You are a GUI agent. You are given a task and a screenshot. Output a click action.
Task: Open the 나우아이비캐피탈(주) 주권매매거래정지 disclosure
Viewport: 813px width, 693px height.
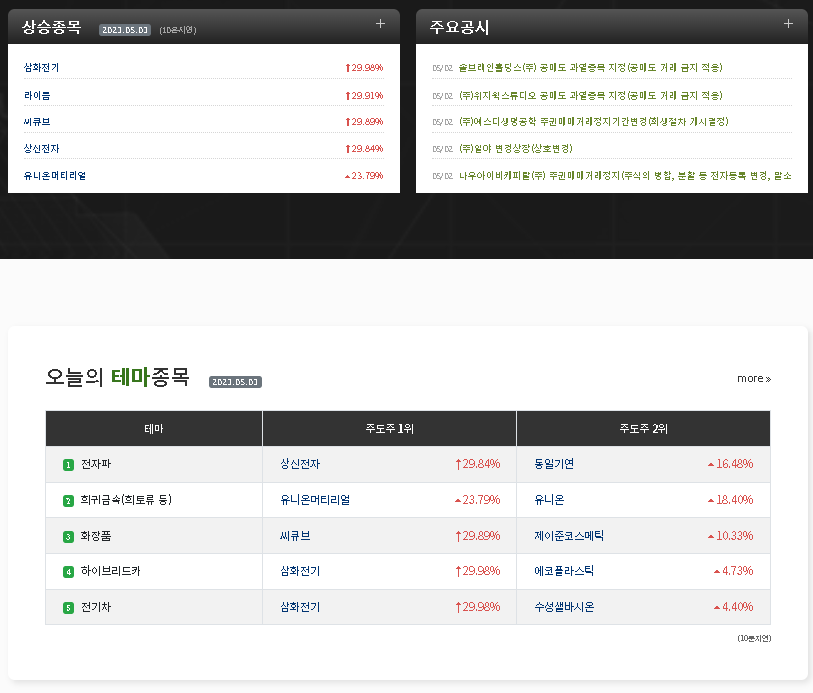tap(625, 176)
